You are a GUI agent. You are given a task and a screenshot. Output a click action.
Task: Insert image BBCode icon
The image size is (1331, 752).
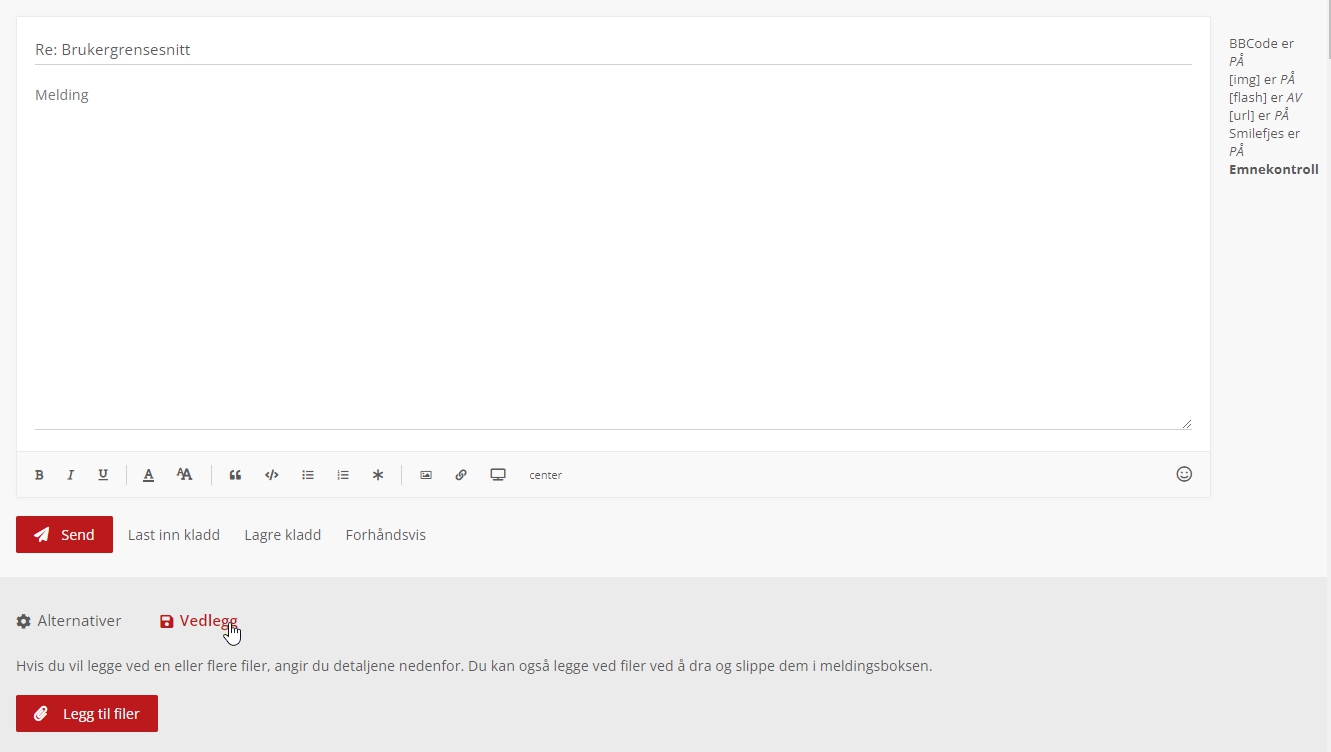(x=426, y=475)
